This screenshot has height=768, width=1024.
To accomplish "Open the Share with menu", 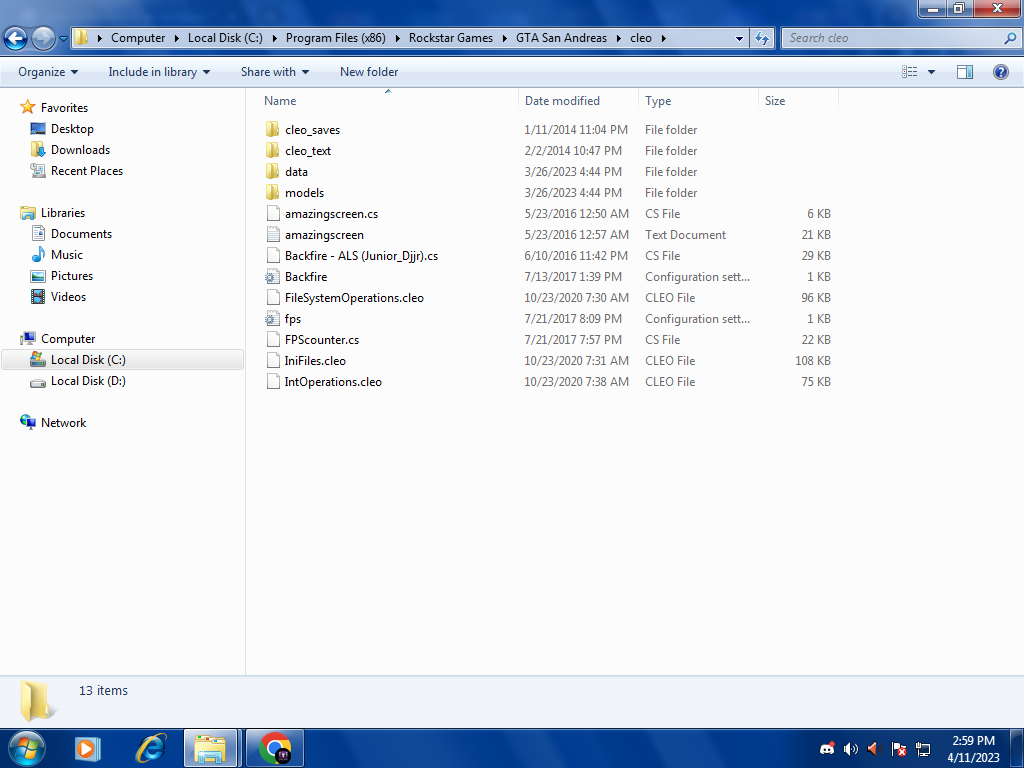I will point(274,72).
